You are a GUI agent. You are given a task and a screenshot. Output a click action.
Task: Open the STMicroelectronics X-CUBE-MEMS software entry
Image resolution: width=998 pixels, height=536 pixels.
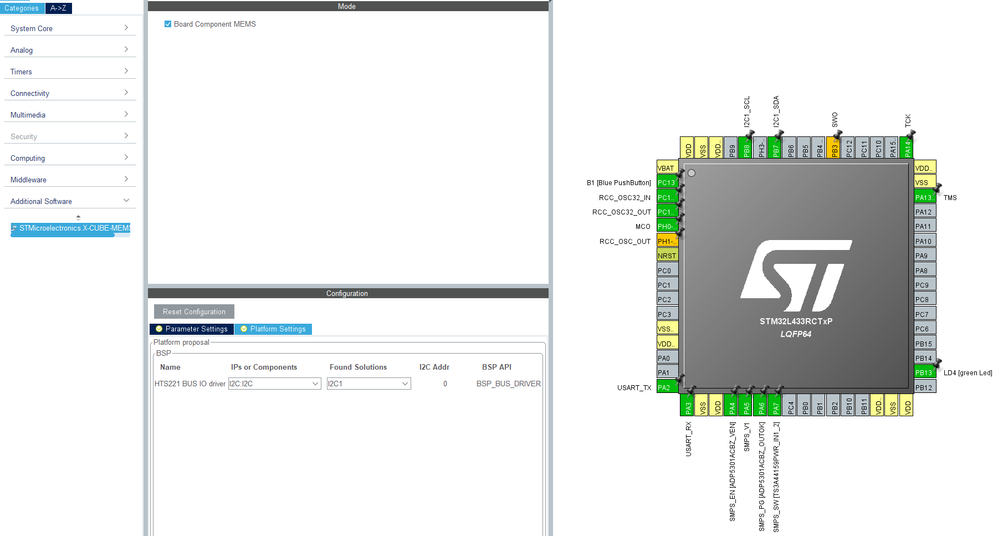[x=70, y=228]
